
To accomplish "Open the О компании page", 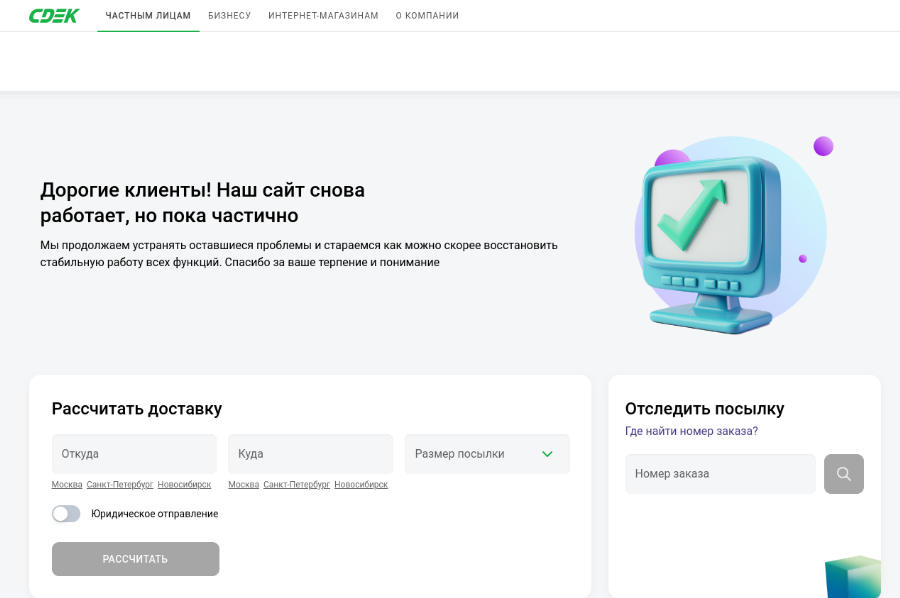I will tap(427, 15).
